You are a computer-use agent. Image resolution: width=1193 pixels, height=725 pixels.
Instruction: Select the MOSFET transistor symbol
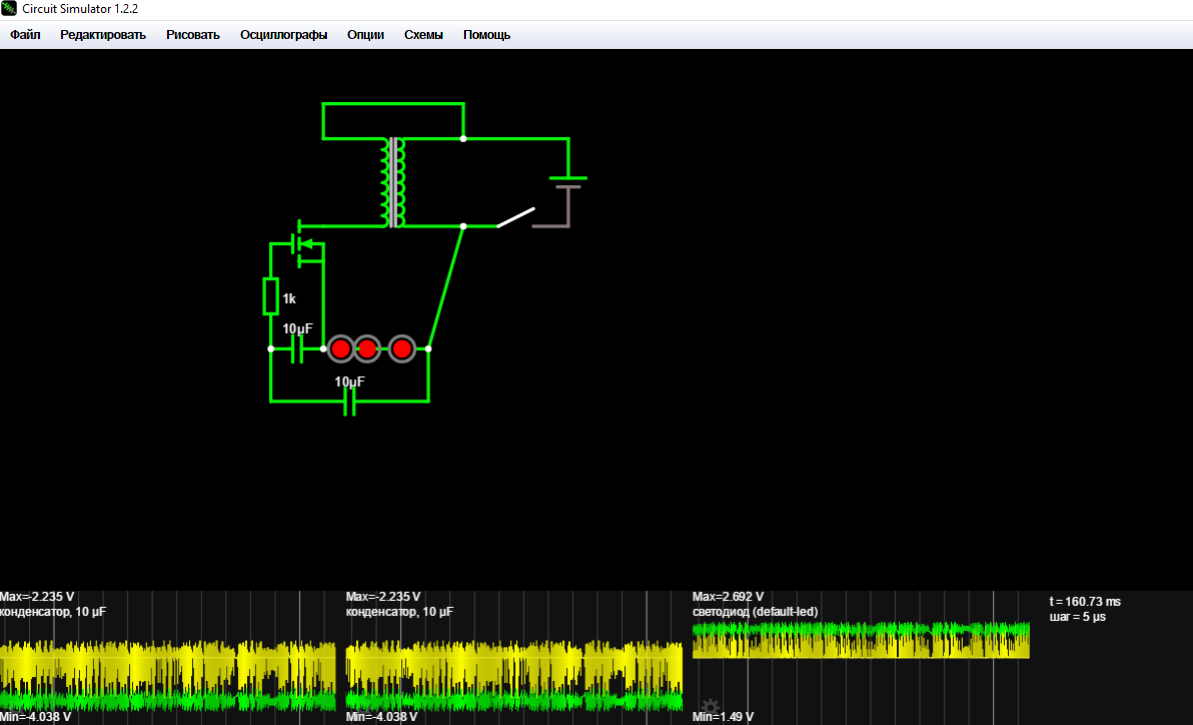(305, 245)
